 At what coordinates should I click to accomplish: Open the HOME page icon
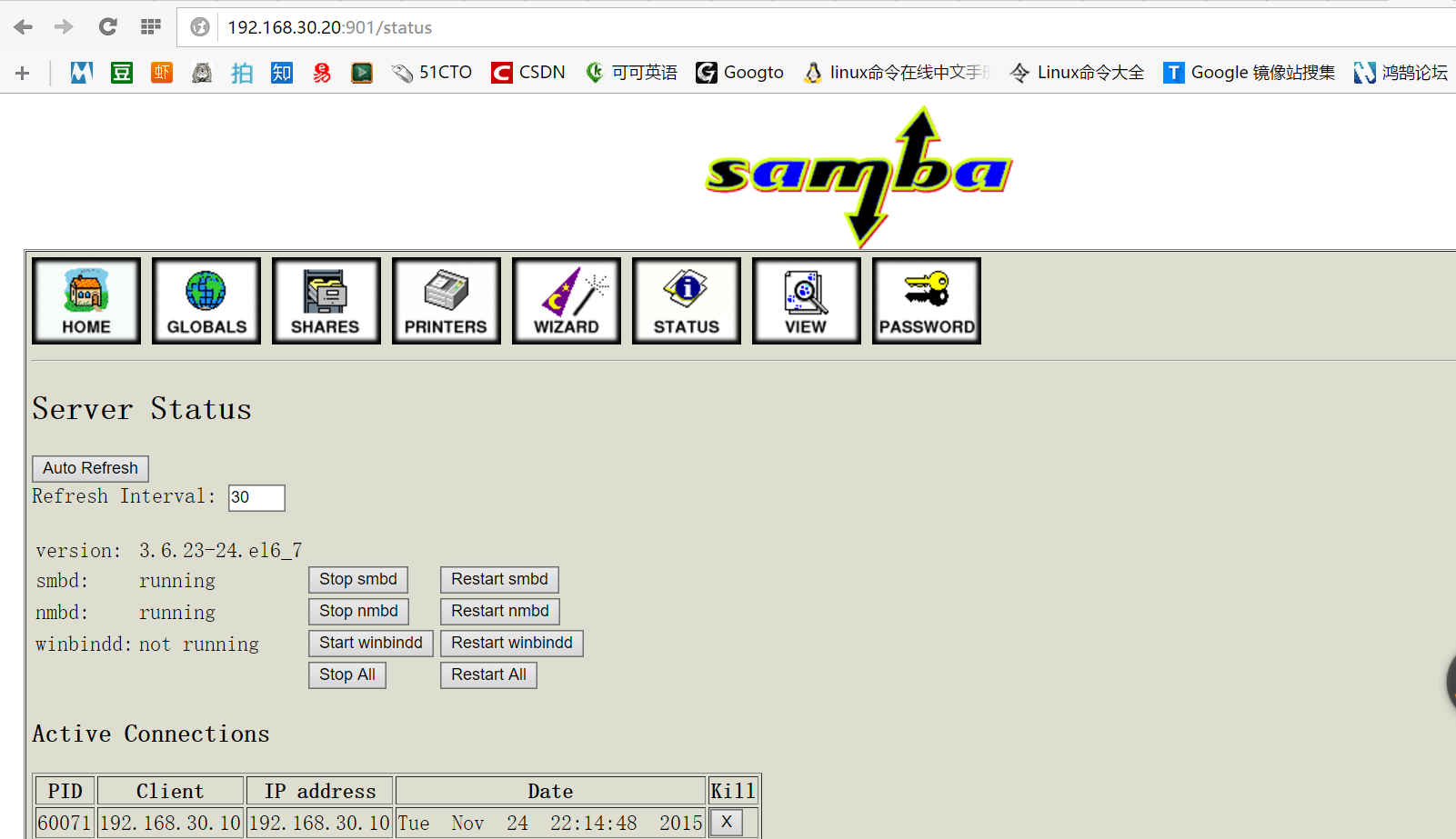click(x=86, y=301)
